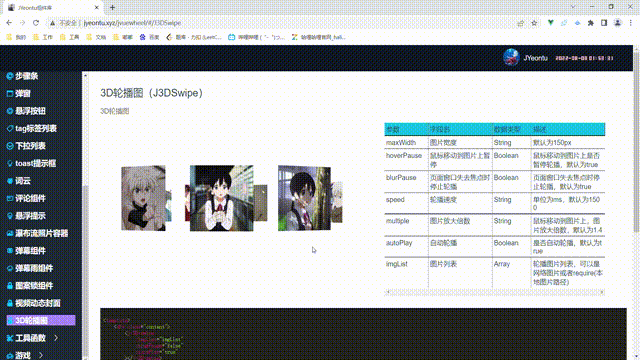Click the lock icon beside 视频动态封面

coord(10,303)
